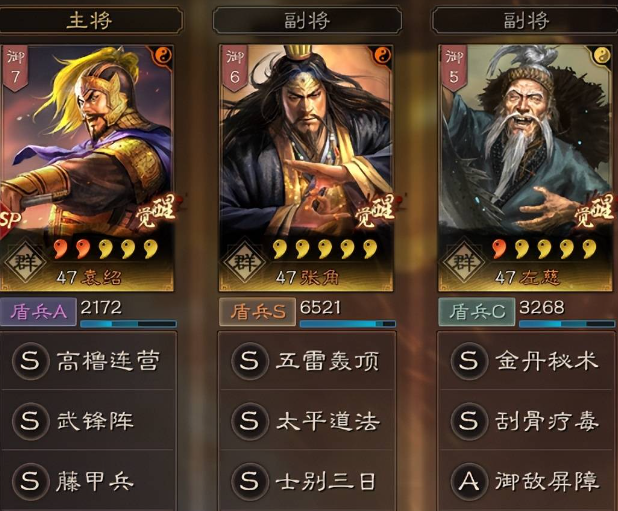Image resolution: width=618 pixels, height=511 pixels.
Task: Tap the 群 faction emblem on 张角 card
Action: point(244,261)
